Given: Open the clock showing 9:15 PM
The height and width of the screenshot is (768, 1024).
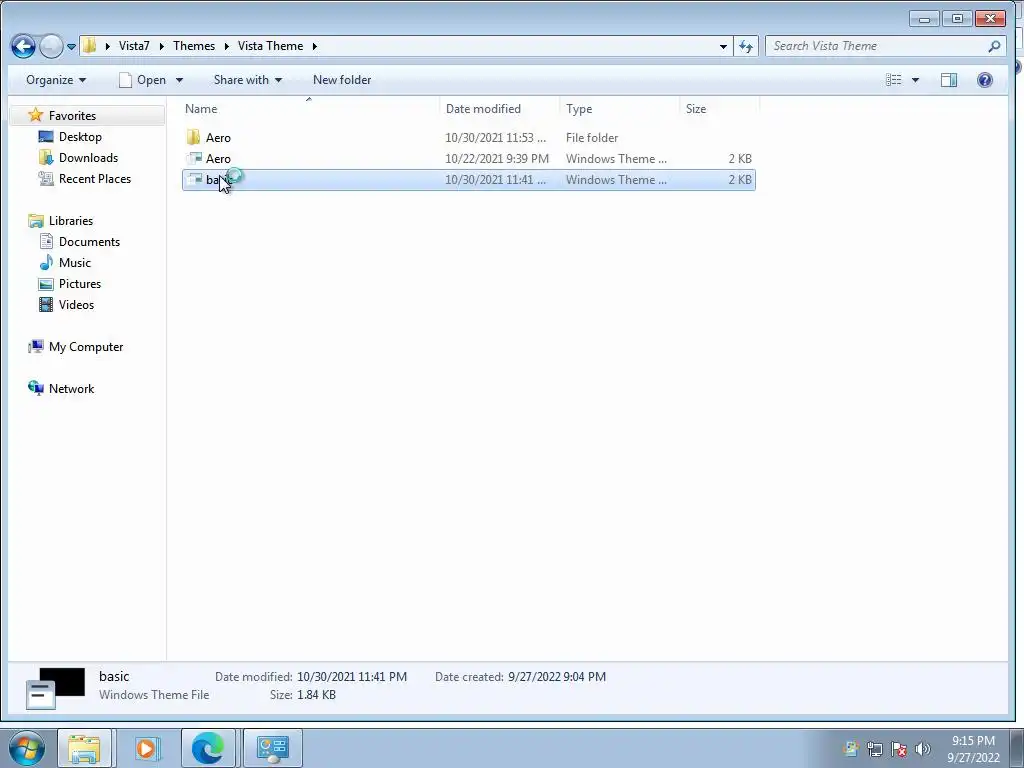Looking at the screenshot, I should click(973, 749).
